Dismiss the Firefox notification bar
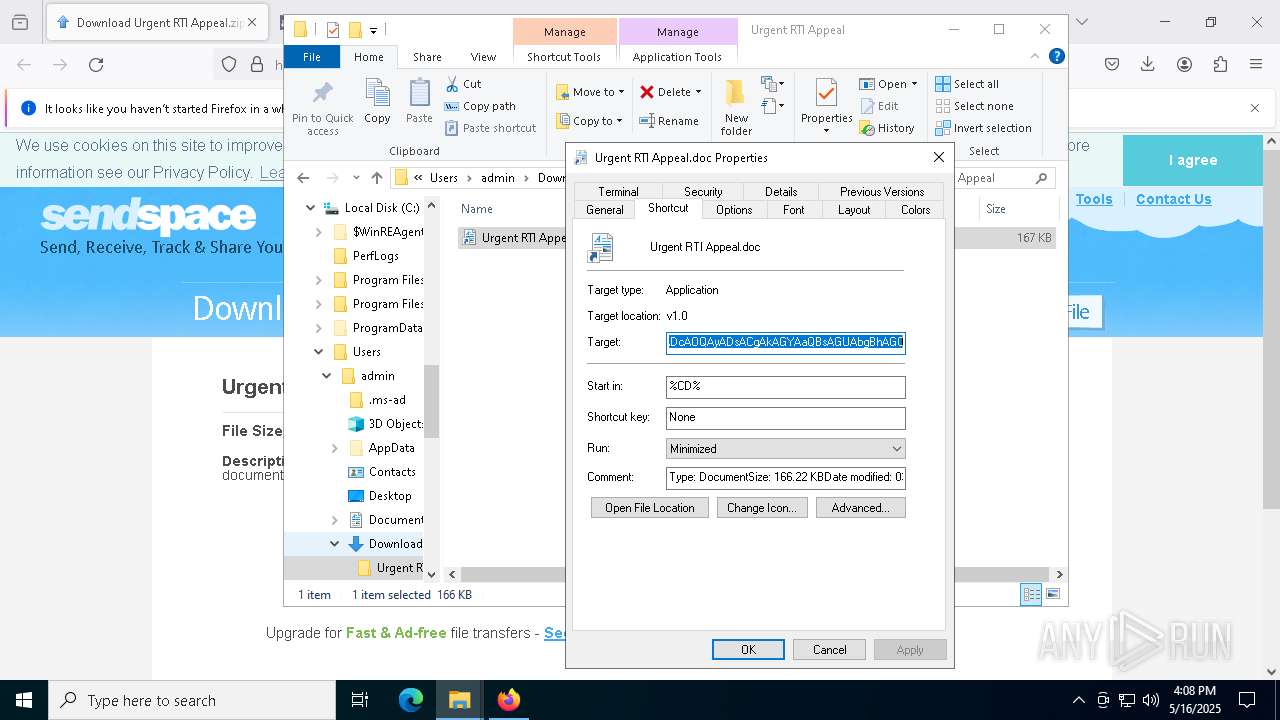This screenshot has height=720, width=1280. point(1255,108)
